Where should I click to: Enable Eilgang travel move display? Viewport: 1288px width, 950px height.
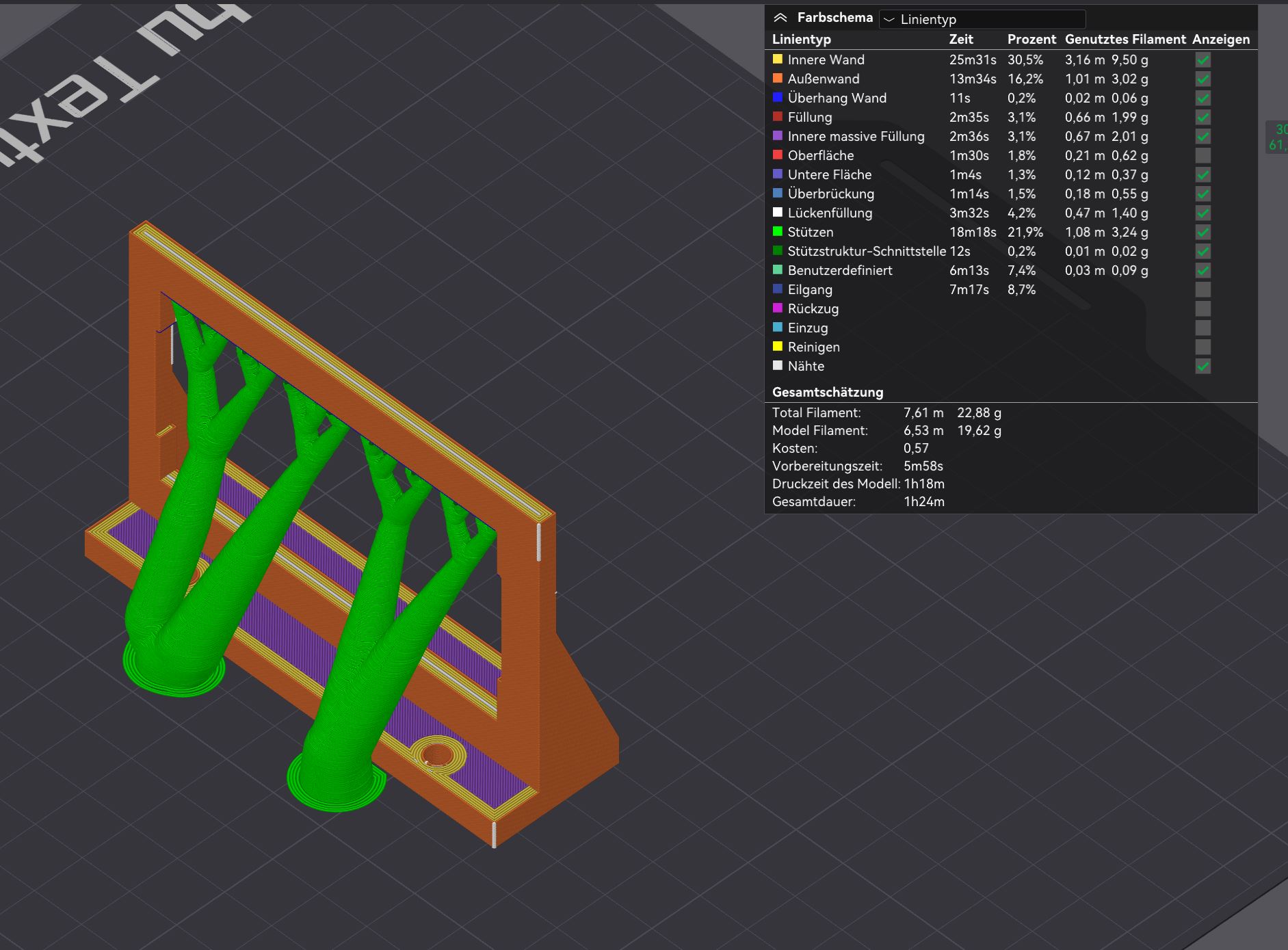click(x=1203, y=290)
